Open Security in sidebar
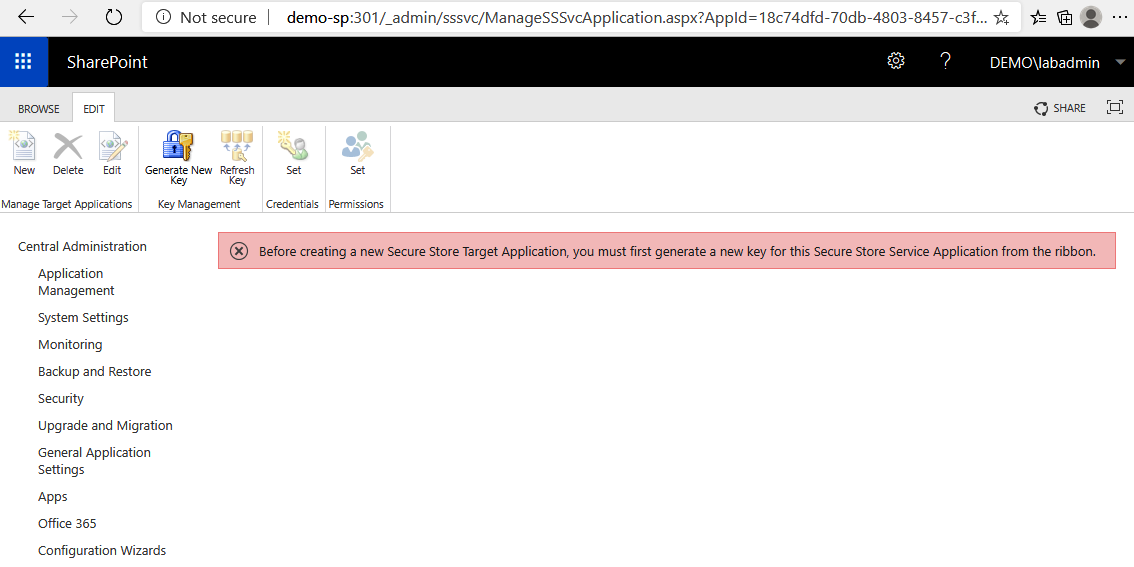The width and height of the screenshot is (1134, 567). point(61,398)
